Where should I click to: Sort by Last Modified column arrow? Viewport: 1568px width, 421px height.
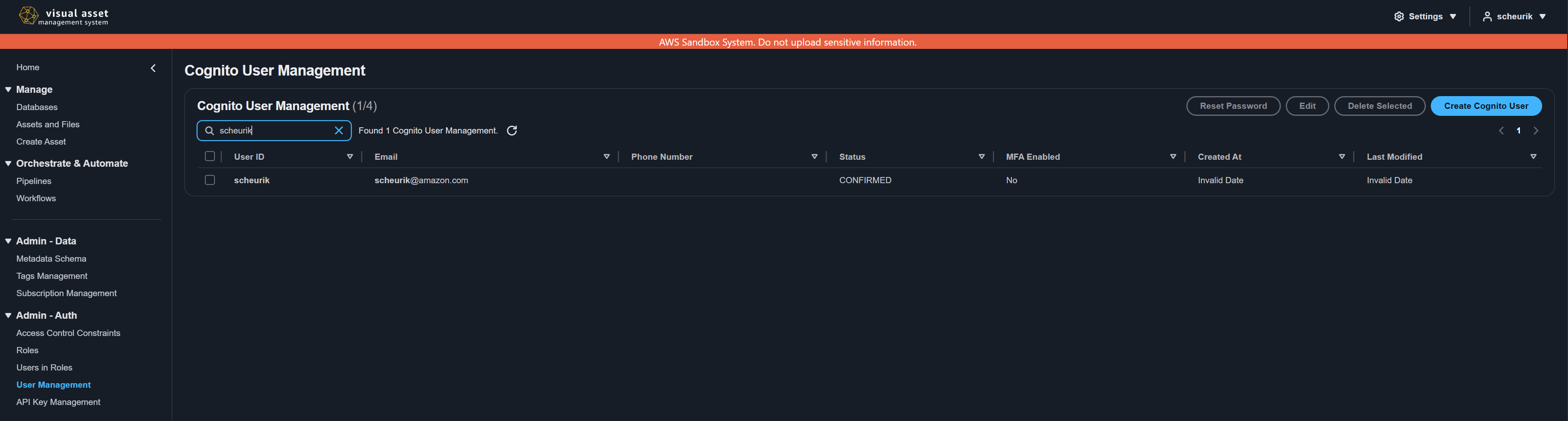pyautogui.click(x=1533, y=157)
